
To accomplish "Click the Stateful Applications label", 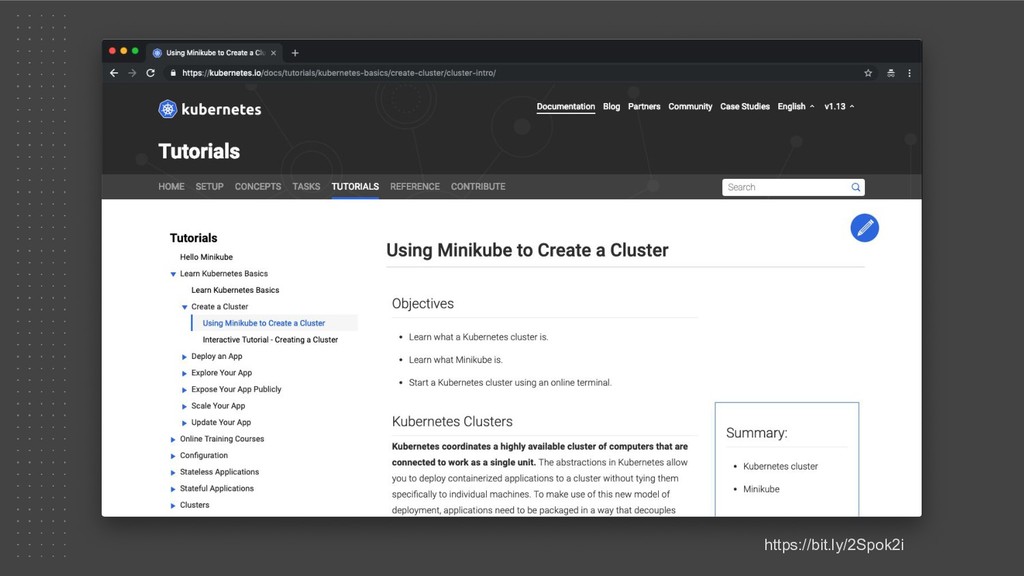I will point(217,488).
